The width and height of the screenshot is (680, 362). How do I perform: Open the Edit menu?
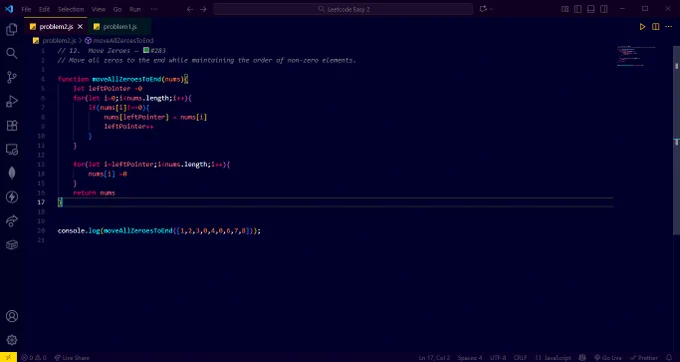coord(44,9)
